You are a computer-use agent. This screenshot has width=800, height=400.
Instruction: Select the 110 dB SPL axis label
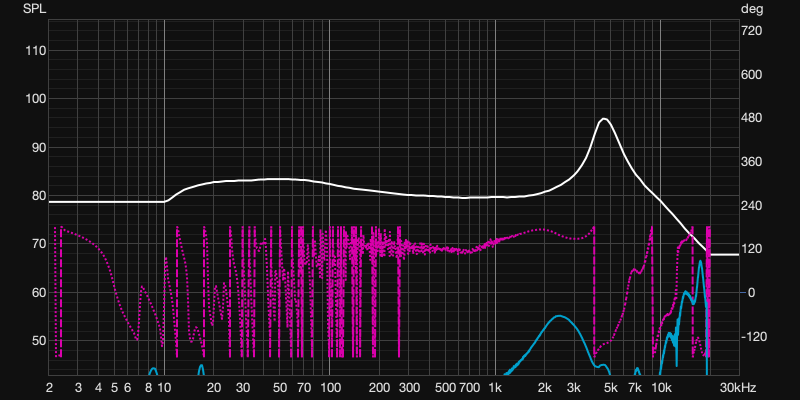coord(35,51)
